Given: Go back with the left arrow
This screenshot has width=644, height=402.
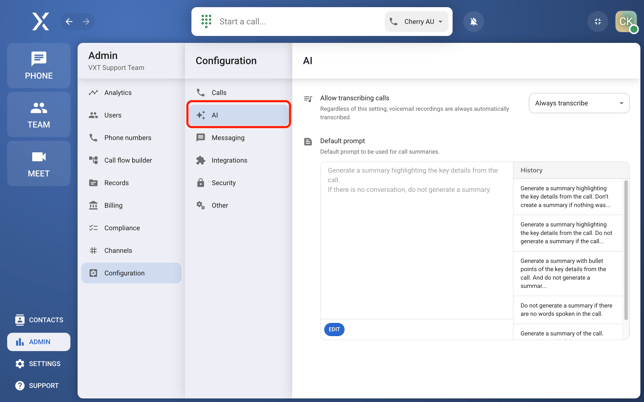Looking at the screenshot, I should [x=69, y=21].
